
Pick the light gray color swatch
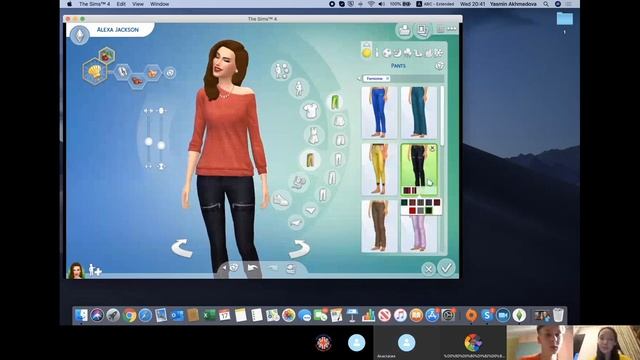click(x=420, y=211)
